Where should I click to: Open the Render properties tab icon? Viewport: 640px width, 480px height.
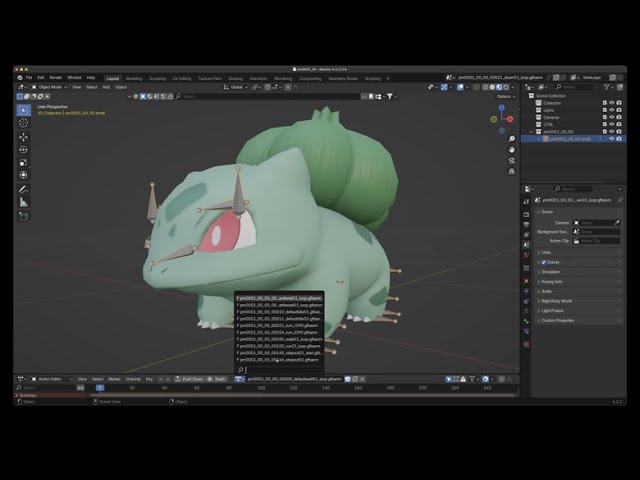(x=526, y=215)
